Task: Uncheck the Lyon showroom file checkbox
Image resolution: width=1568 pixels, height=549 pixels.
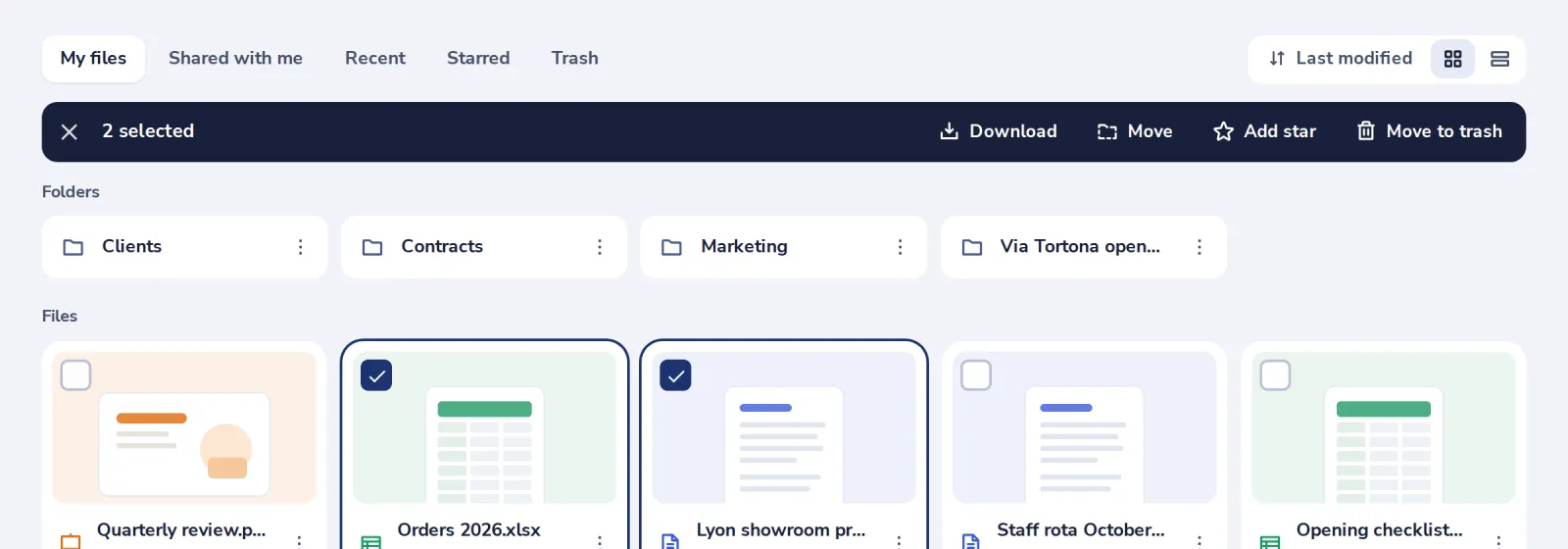Action: tap(676, 375)
